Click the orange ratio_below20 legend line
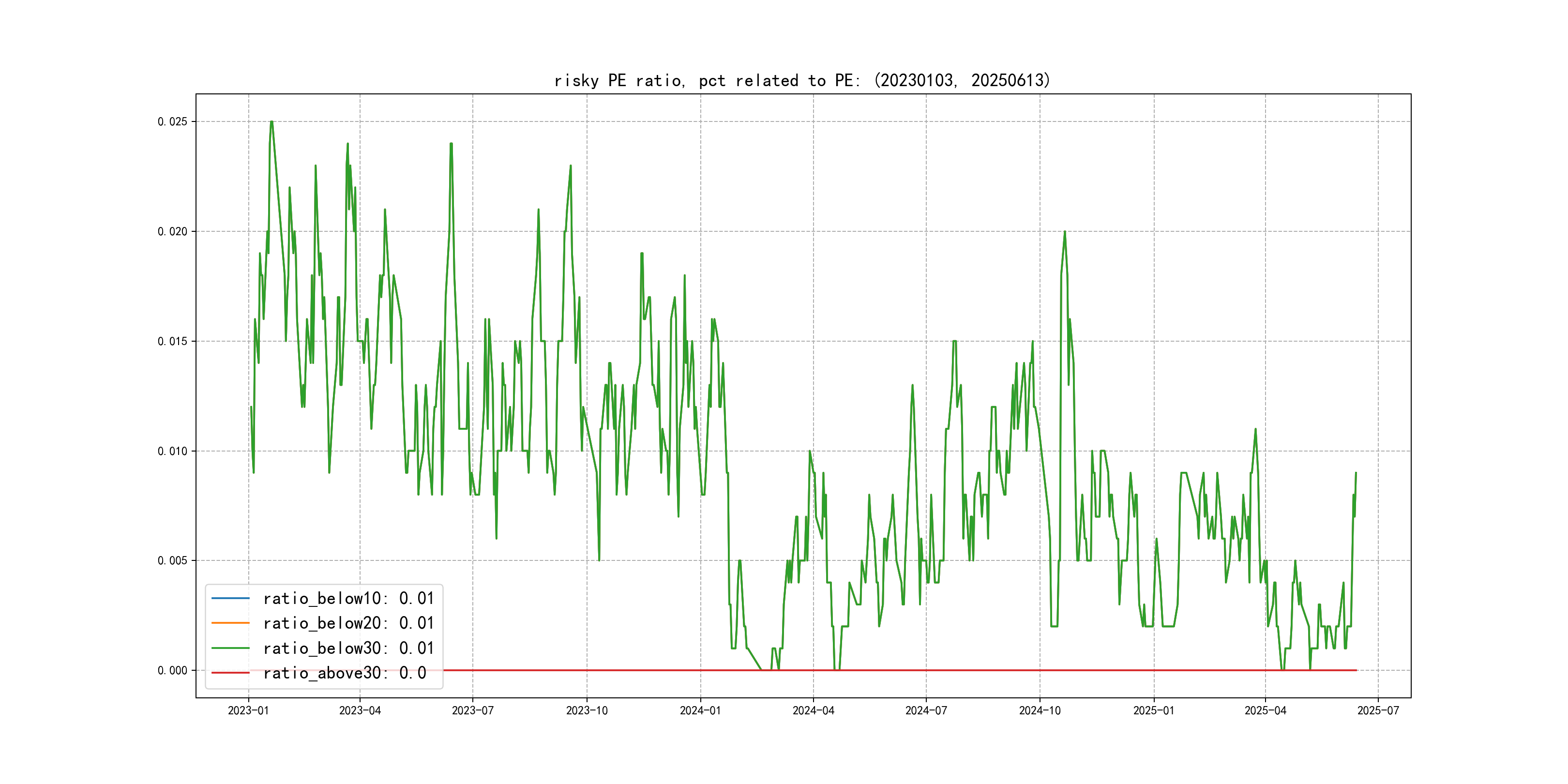 (x=230, y=623)
